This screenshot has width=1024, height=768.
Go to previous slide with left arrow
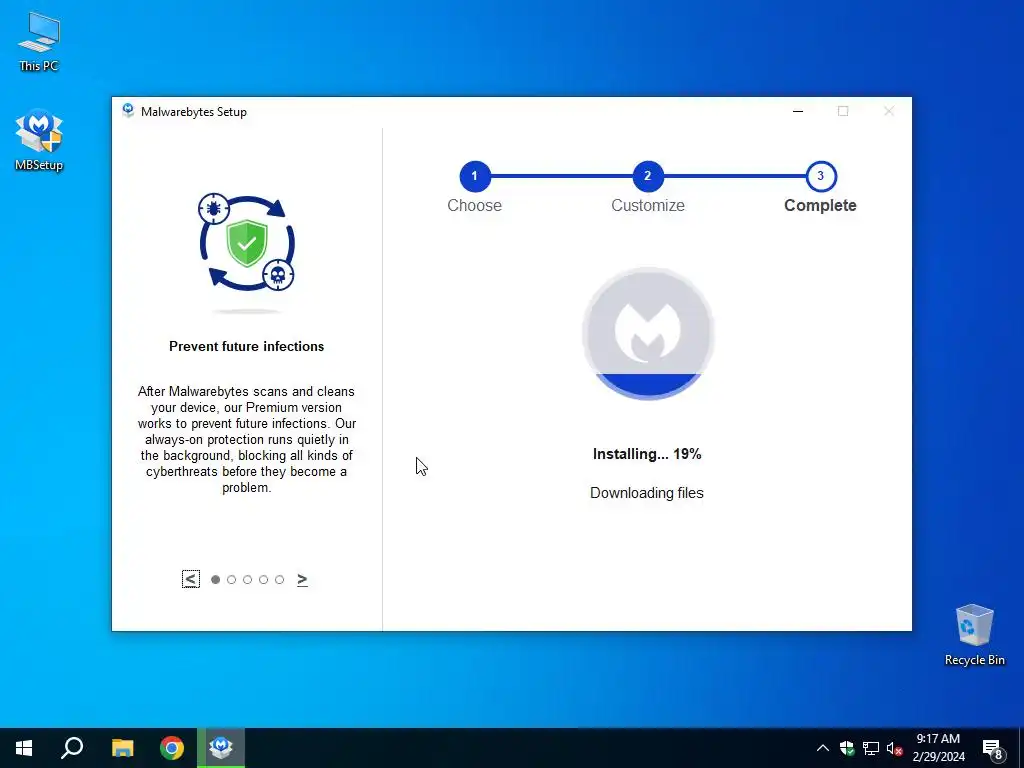click(x=191, y=579)
